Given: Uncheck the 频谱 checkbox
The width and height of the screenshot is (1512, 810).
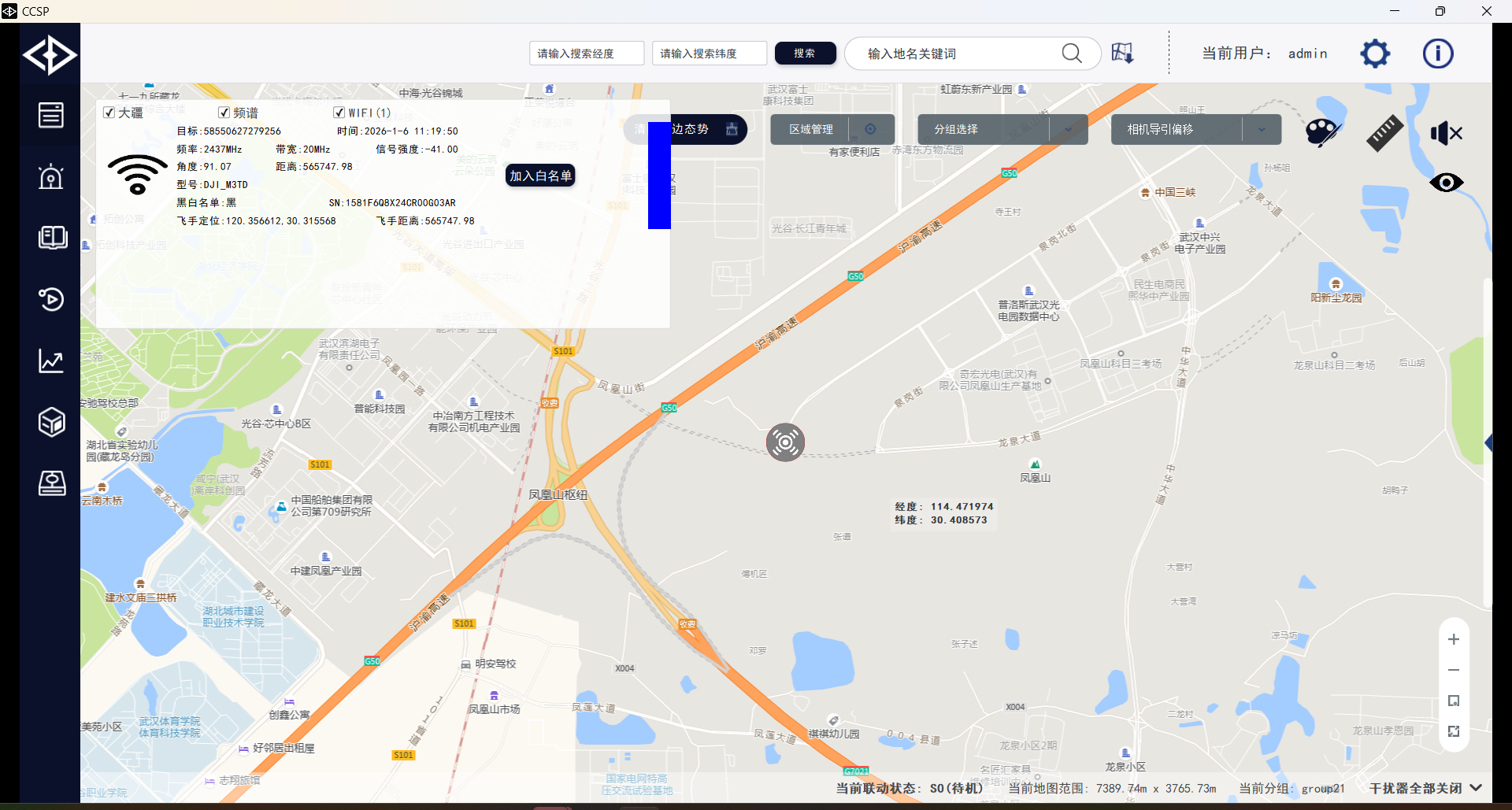Looking at the screenshot, I should point(224,113).
